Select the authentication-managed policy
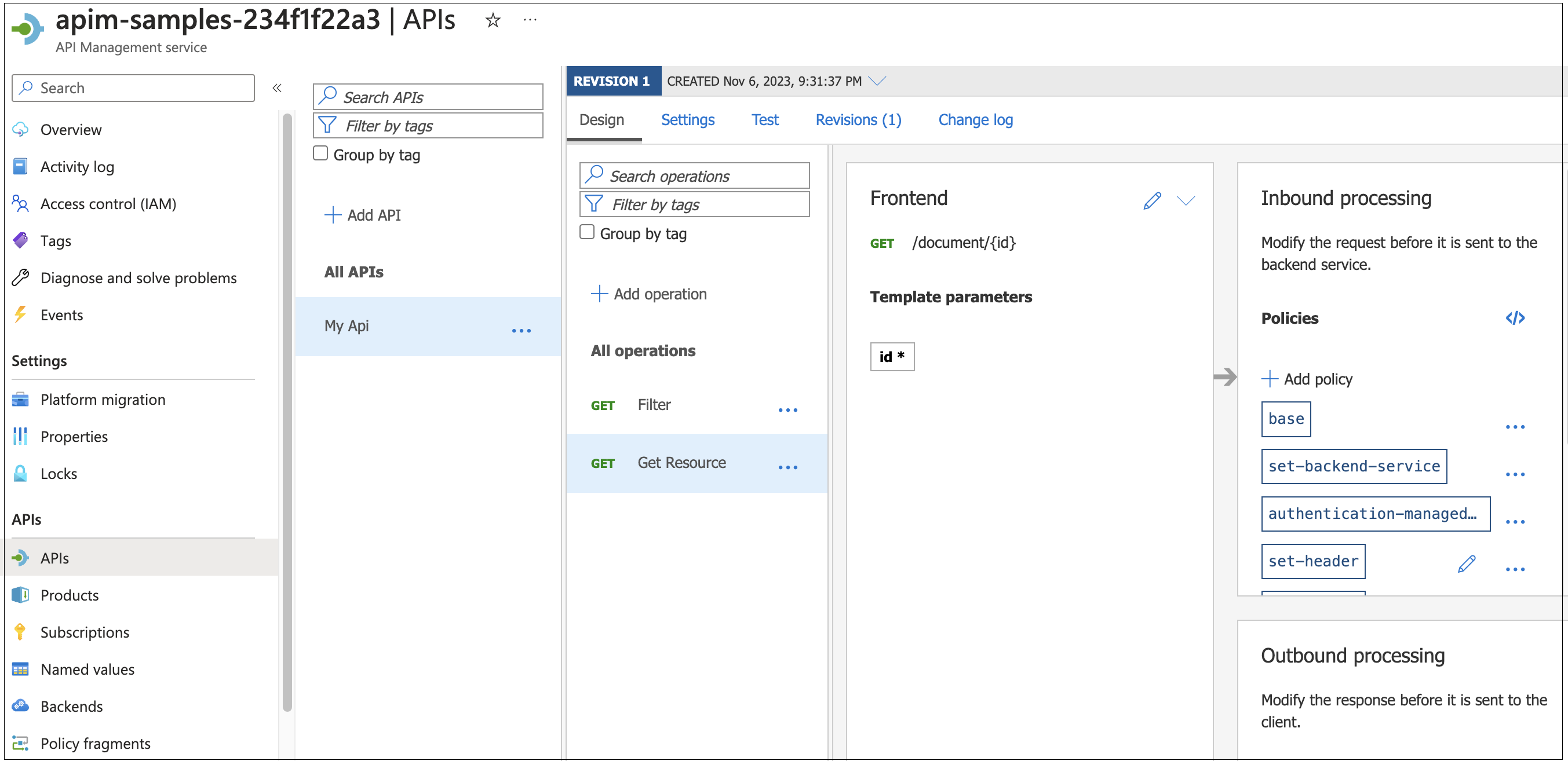This screenshot has width=1568, height=761. pyautogui.click(x=1375, y=514)
